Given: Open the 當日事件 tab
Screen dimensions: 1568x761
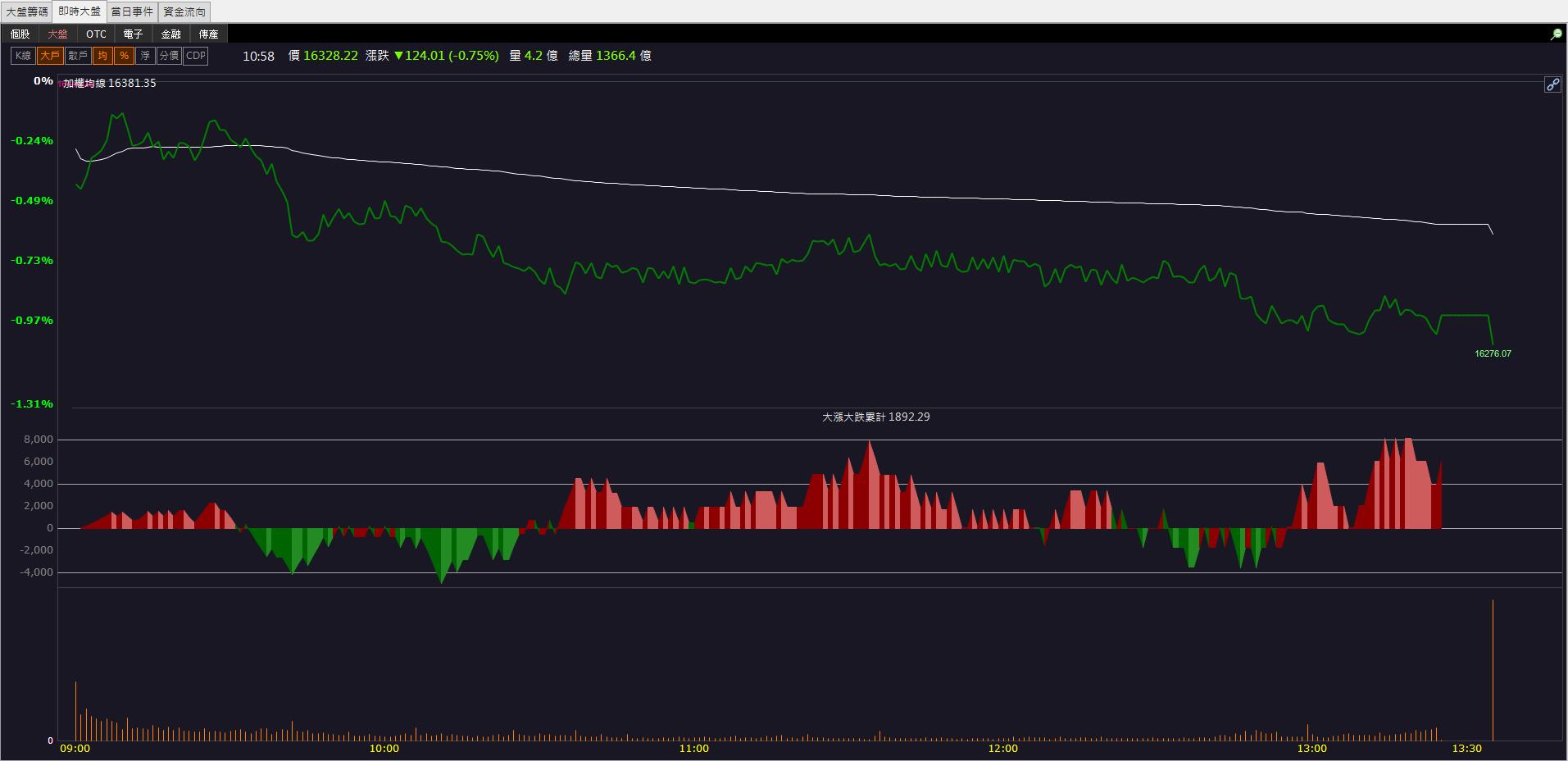Looking at the screenshot, I should (x=132, y=11).
